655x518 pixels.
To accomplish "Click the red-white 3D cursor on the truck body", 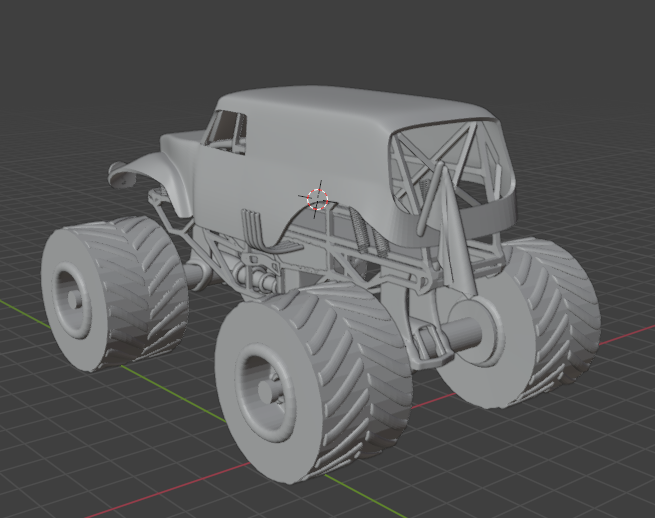I will click(x=318, y=199).
